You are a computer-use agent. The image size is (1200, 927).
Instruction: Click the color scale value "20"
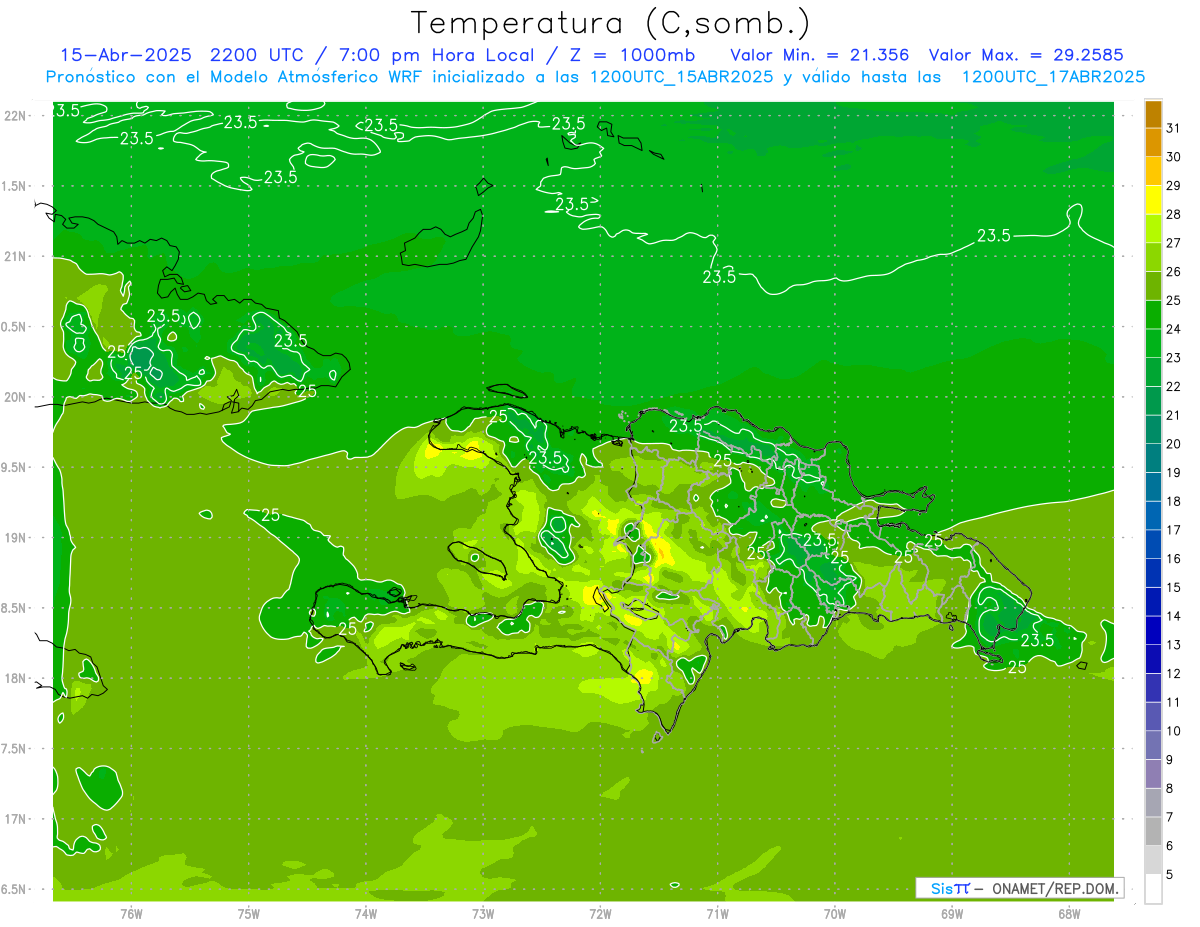1173,444
